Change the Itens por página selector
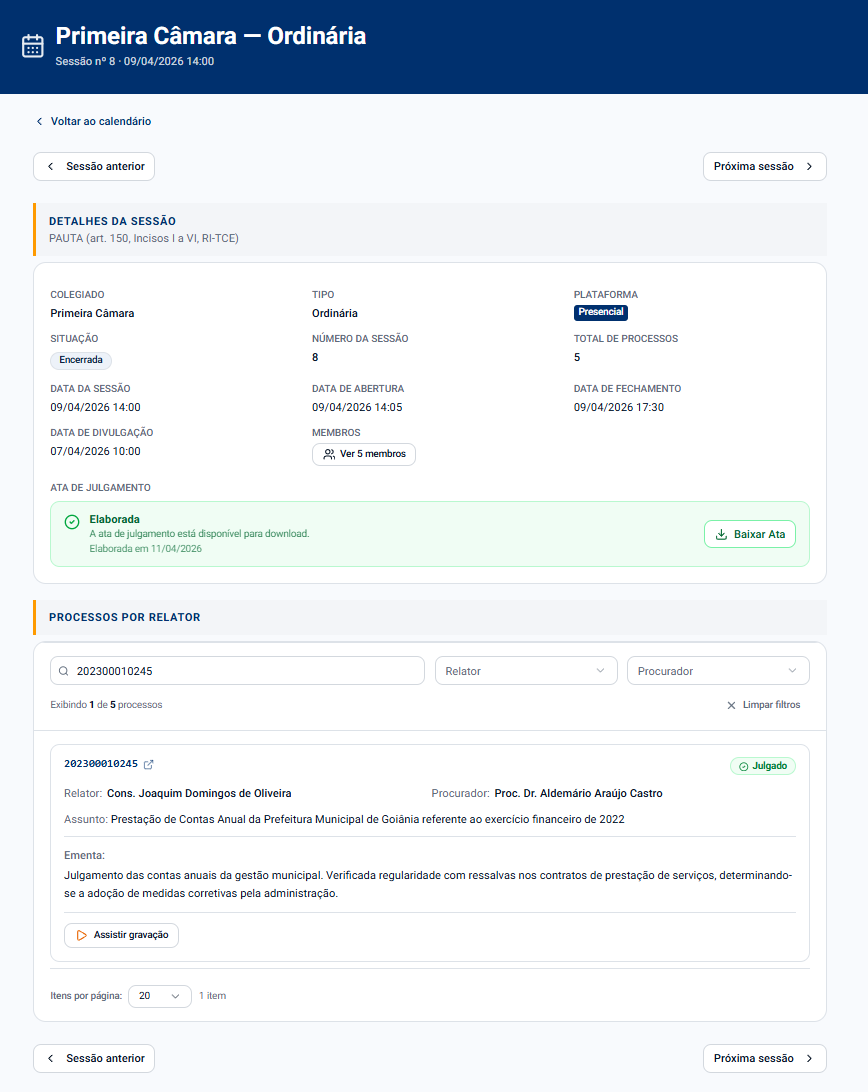The width and height of the screenshot is (868, 1092). coord(160,996)
